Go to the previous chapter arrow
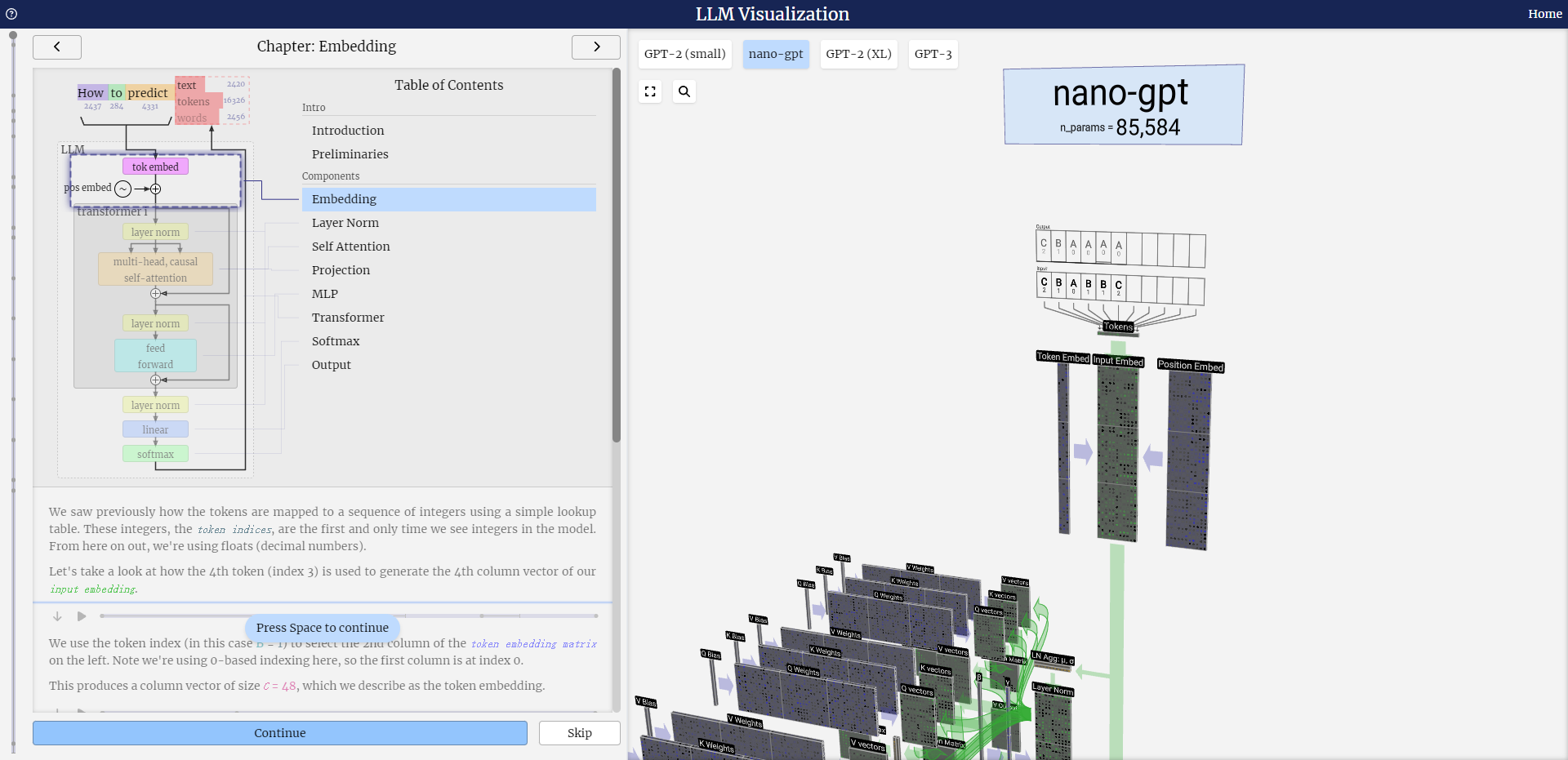The height and width of the screenshot is (760, 1568). (x=57, y=47)
